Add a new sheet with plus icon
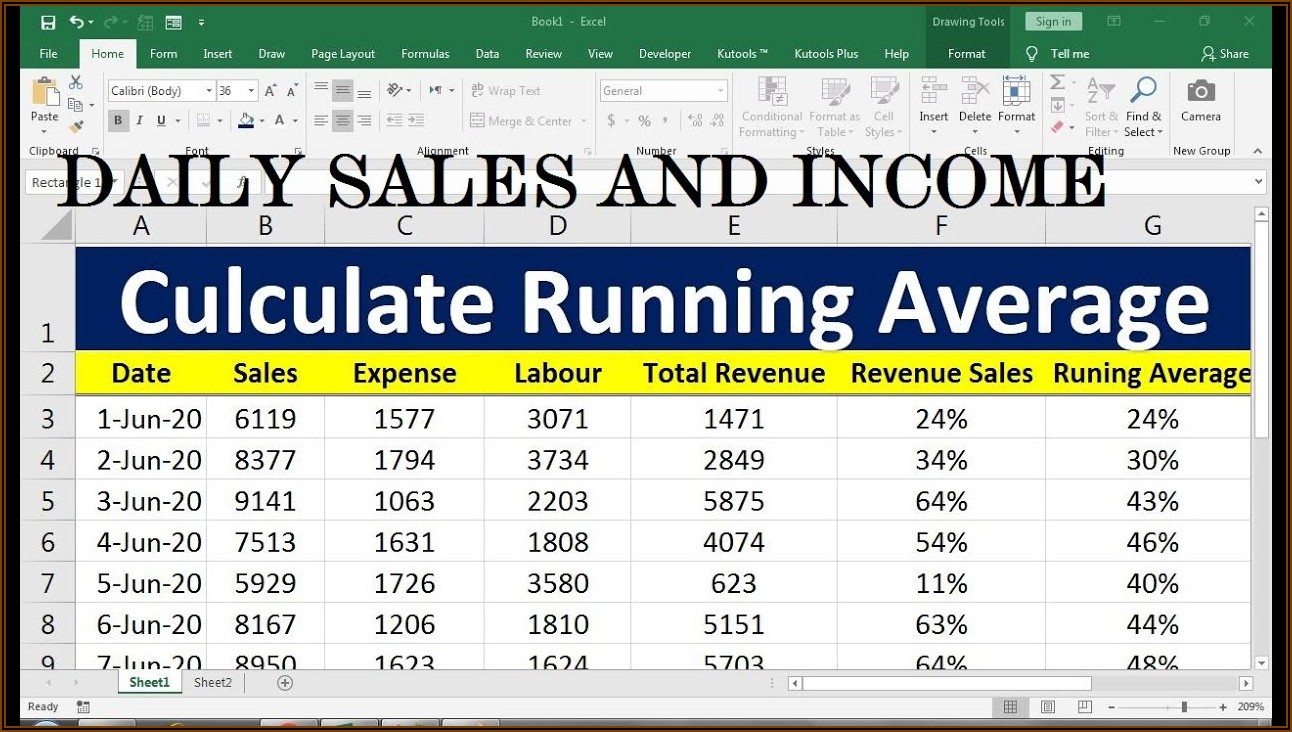This screenshot has width=1292, height=732. (285, 683)
